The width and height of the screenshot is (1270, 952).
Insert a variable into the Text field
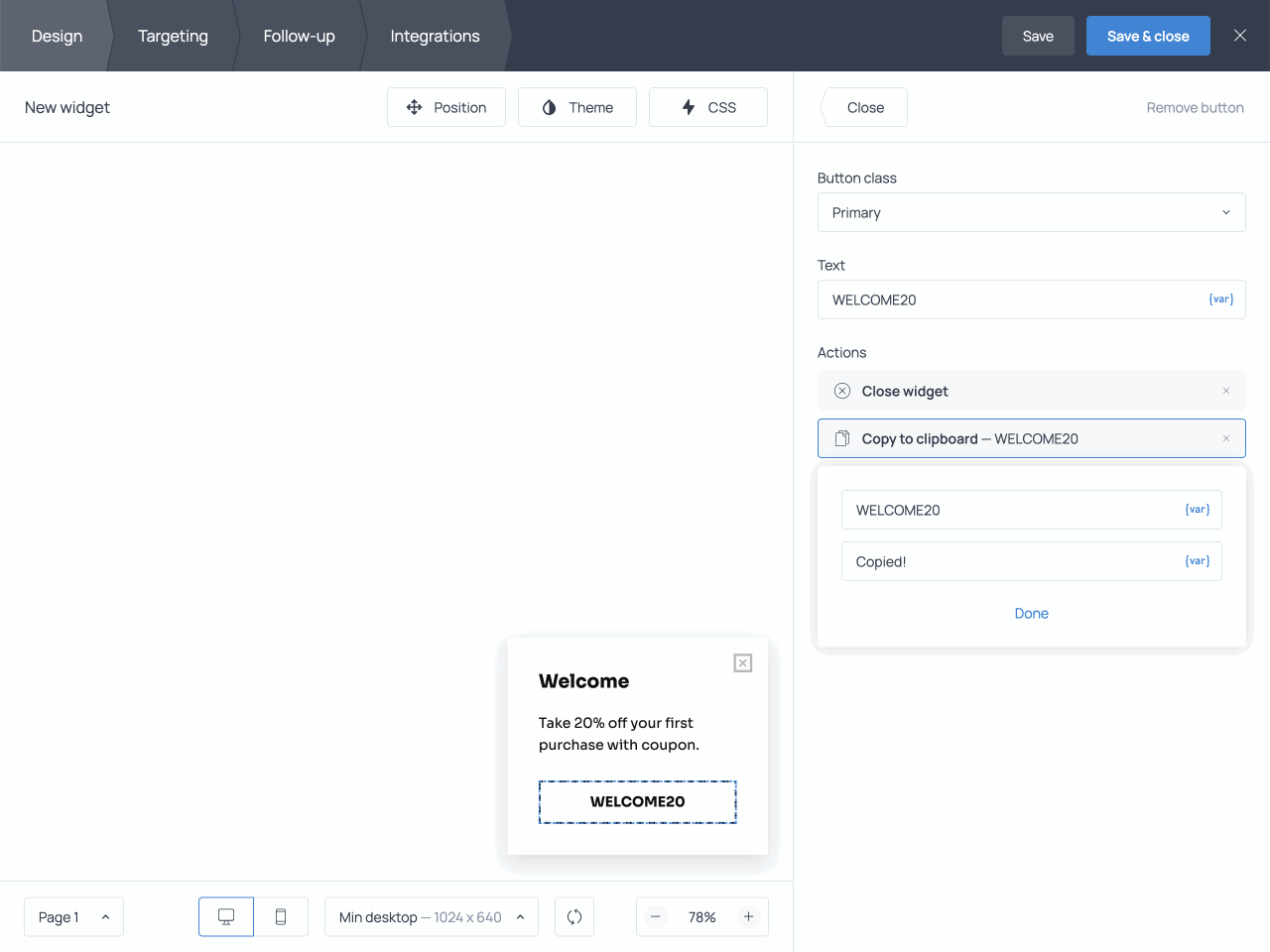tap(1219, 298)
